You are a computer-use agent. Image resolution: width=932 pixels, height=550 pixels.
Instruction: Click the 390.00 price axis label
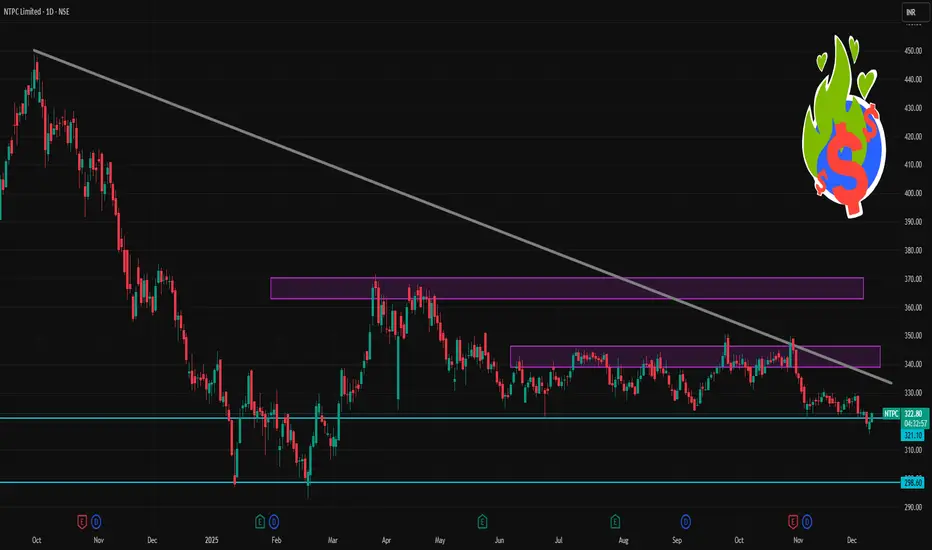pyautogui.click(x=913, y=222)
